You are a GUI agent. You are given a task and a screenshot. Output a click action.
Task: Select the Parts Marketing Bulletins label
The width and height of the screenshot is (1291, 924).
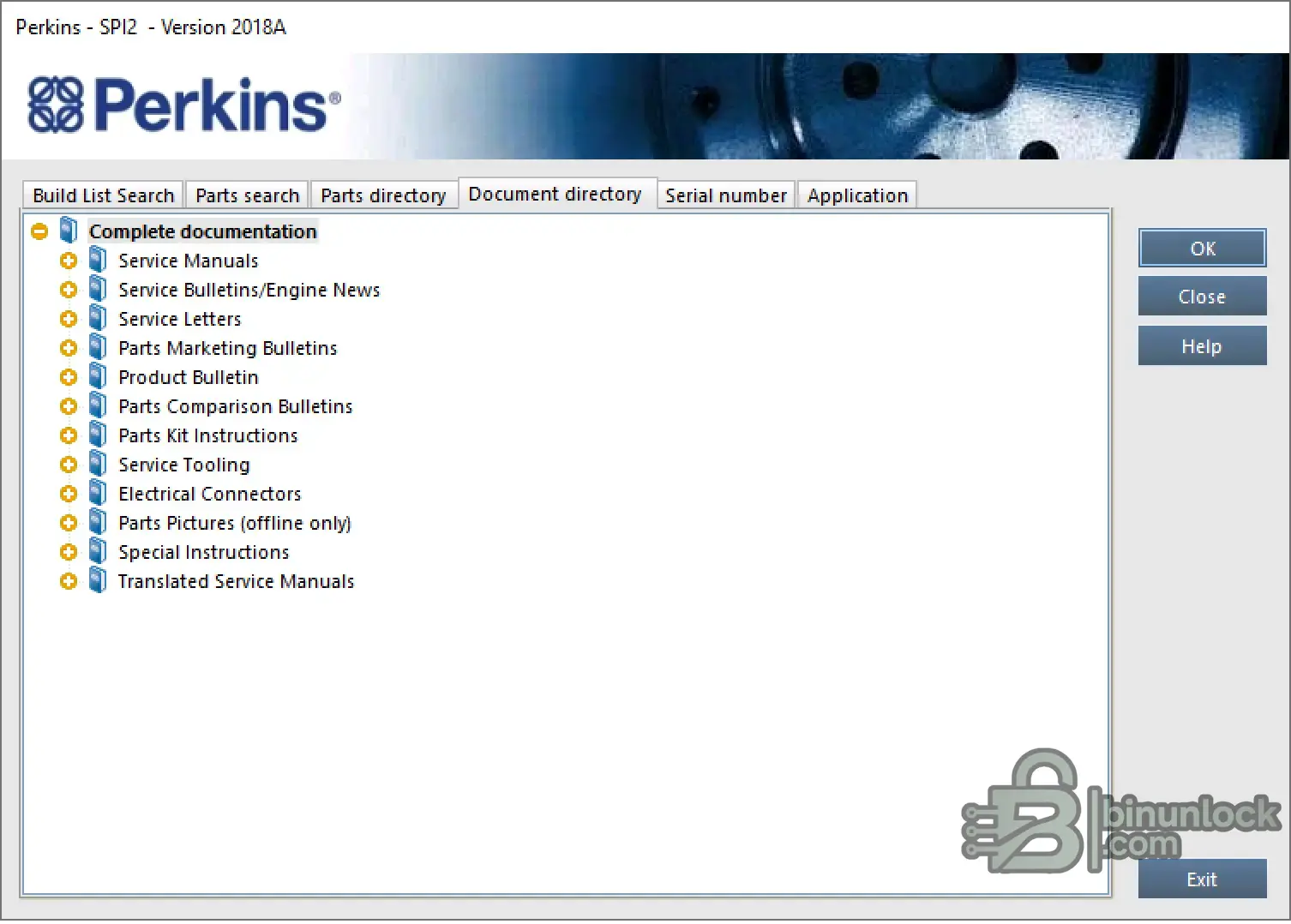pyautogui.click(x=228, y=348)
